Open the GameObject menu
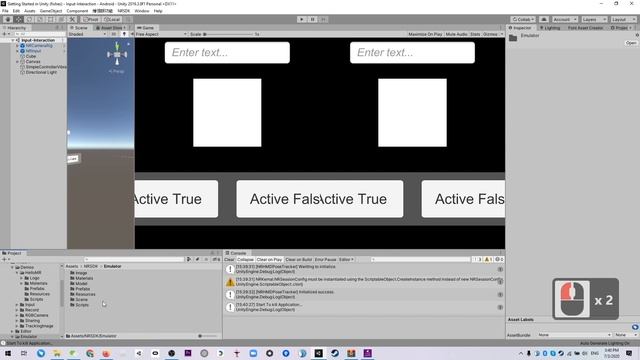 tap(51, 11)
